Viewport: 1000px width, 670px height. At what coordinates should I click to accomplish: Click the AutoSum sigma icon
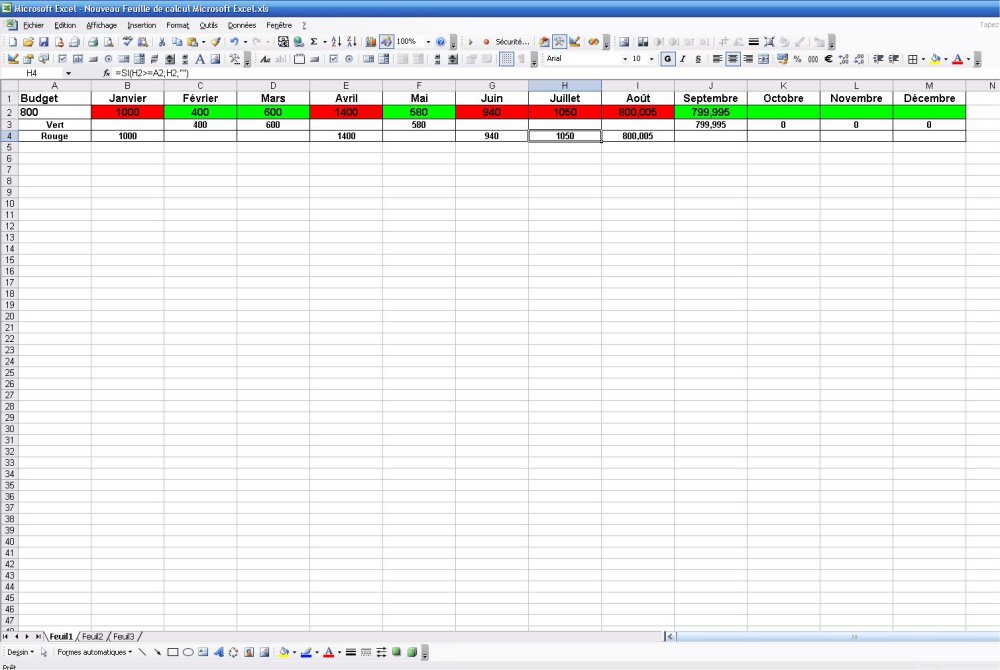coord(314,42)
